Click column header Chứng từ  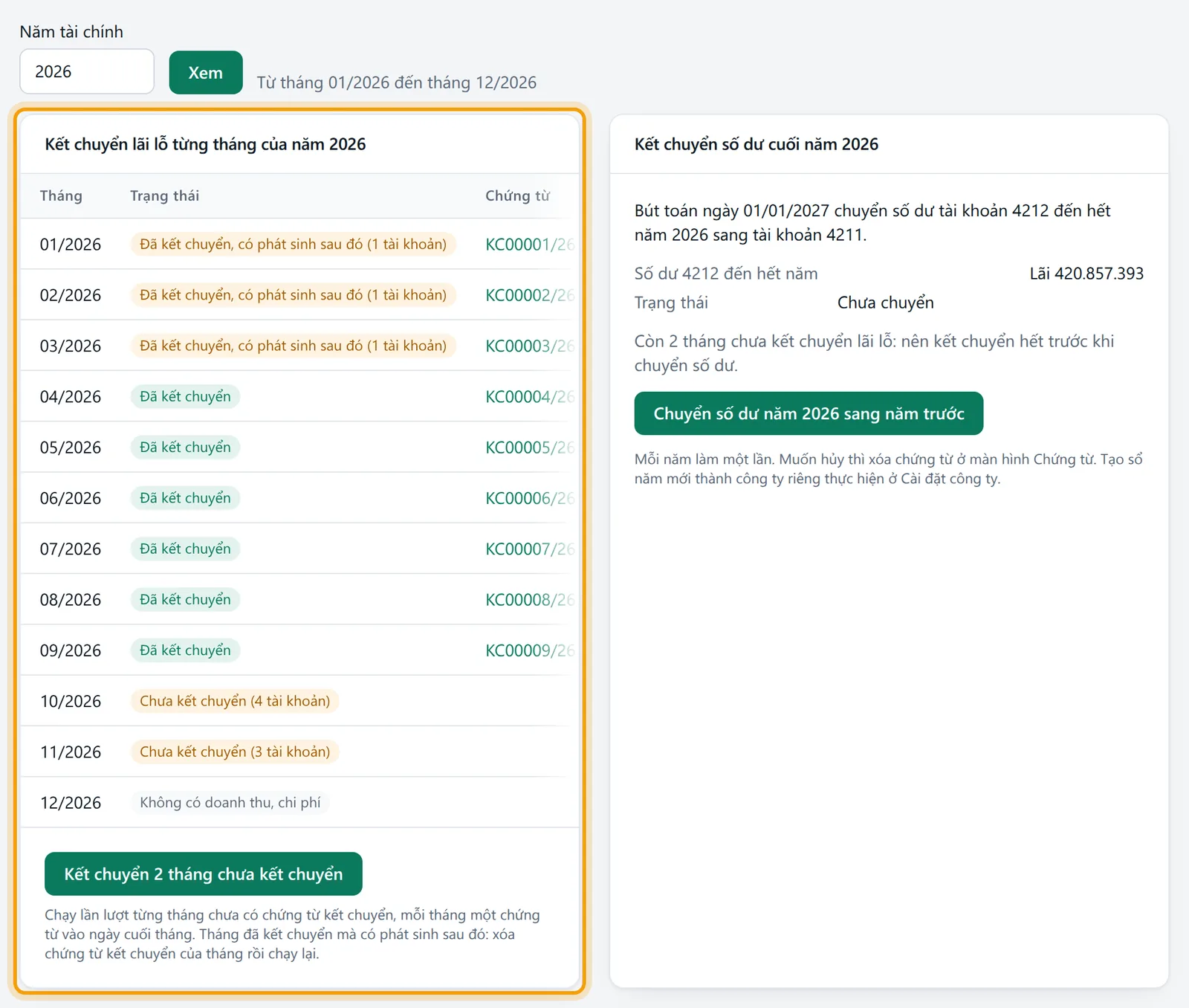point(518,196)
